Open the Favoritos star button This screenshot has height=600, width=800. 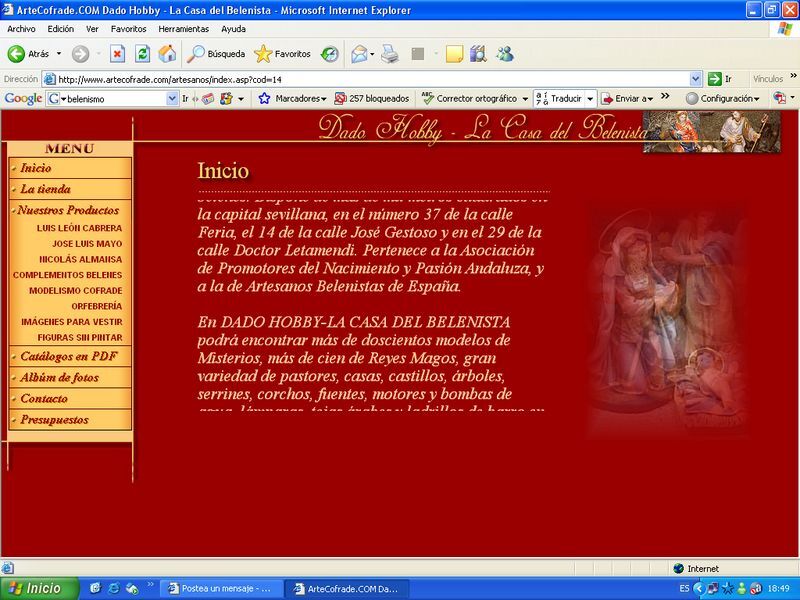point(283,54)
